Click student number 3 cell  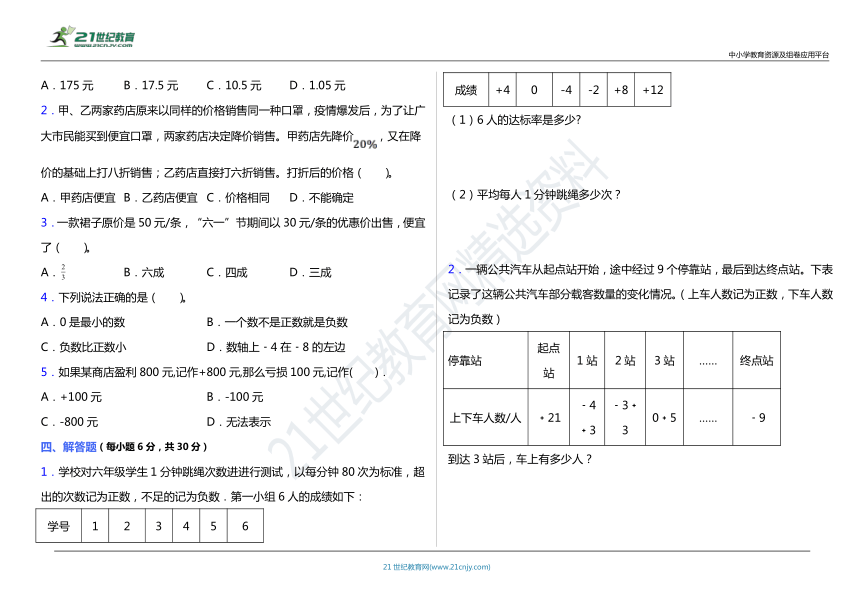[x=159, y=526]
